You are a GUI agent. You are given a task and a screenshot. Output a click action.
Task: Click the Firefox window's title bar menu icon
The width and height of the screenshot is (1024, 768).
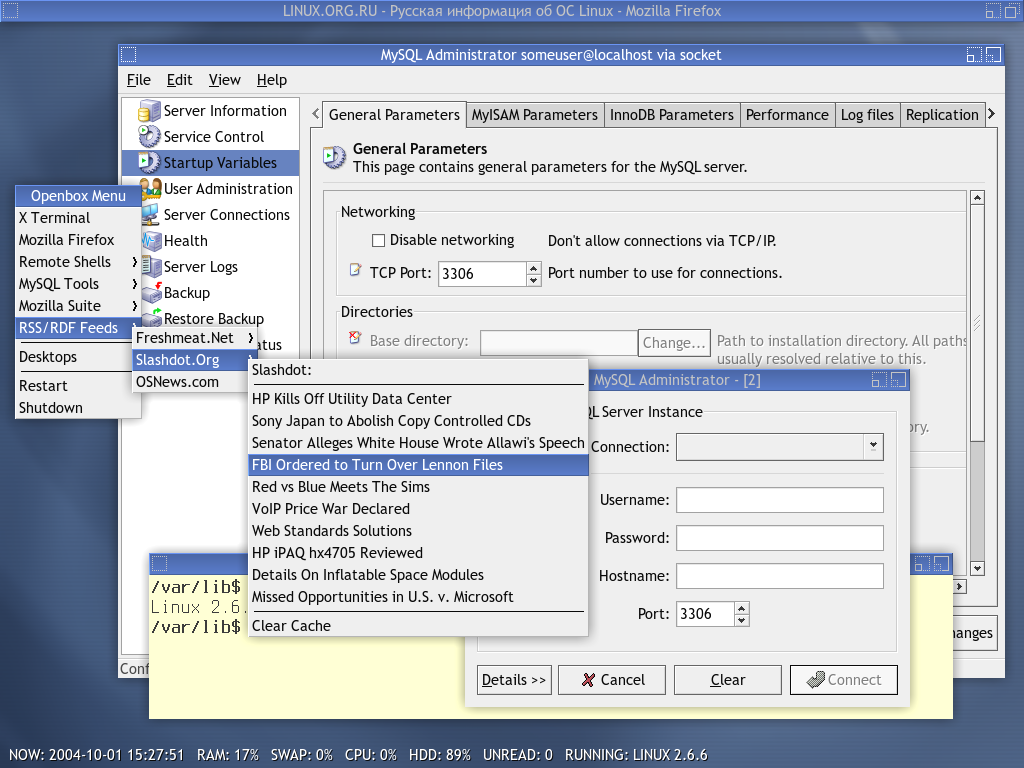[x=10, y=10]
